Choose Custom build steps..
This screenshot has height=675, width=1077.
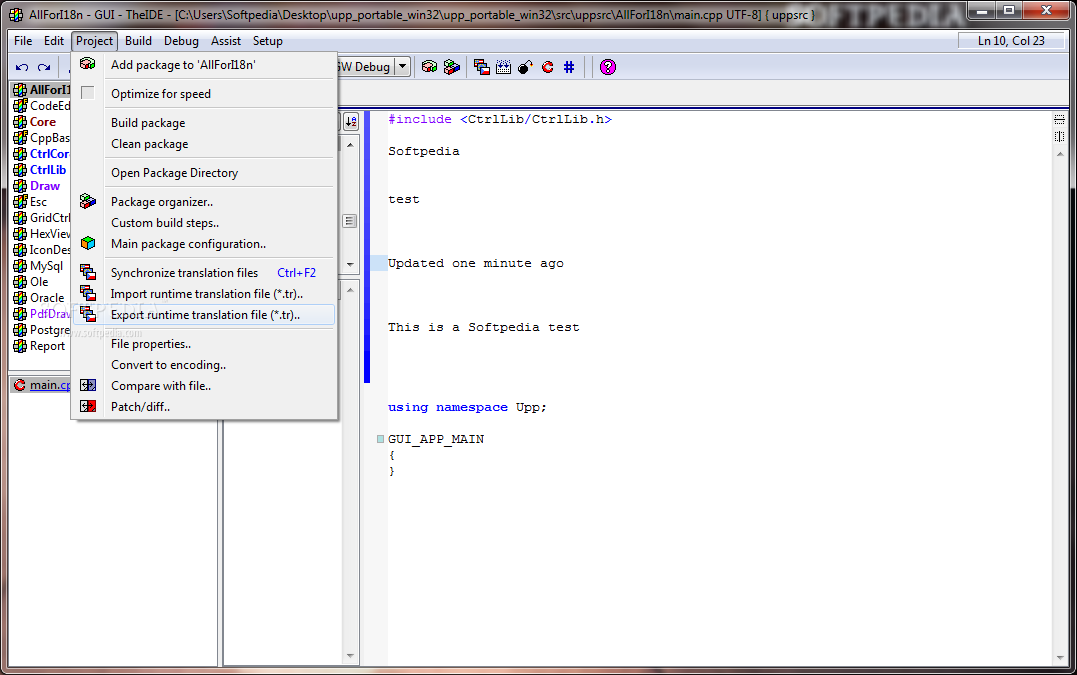coord(204,222)
